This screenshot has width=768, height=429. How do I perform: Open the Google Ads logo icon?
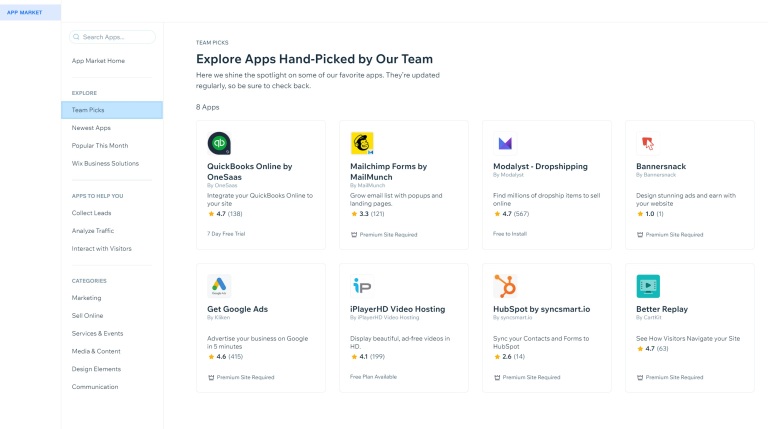[219, 286]
